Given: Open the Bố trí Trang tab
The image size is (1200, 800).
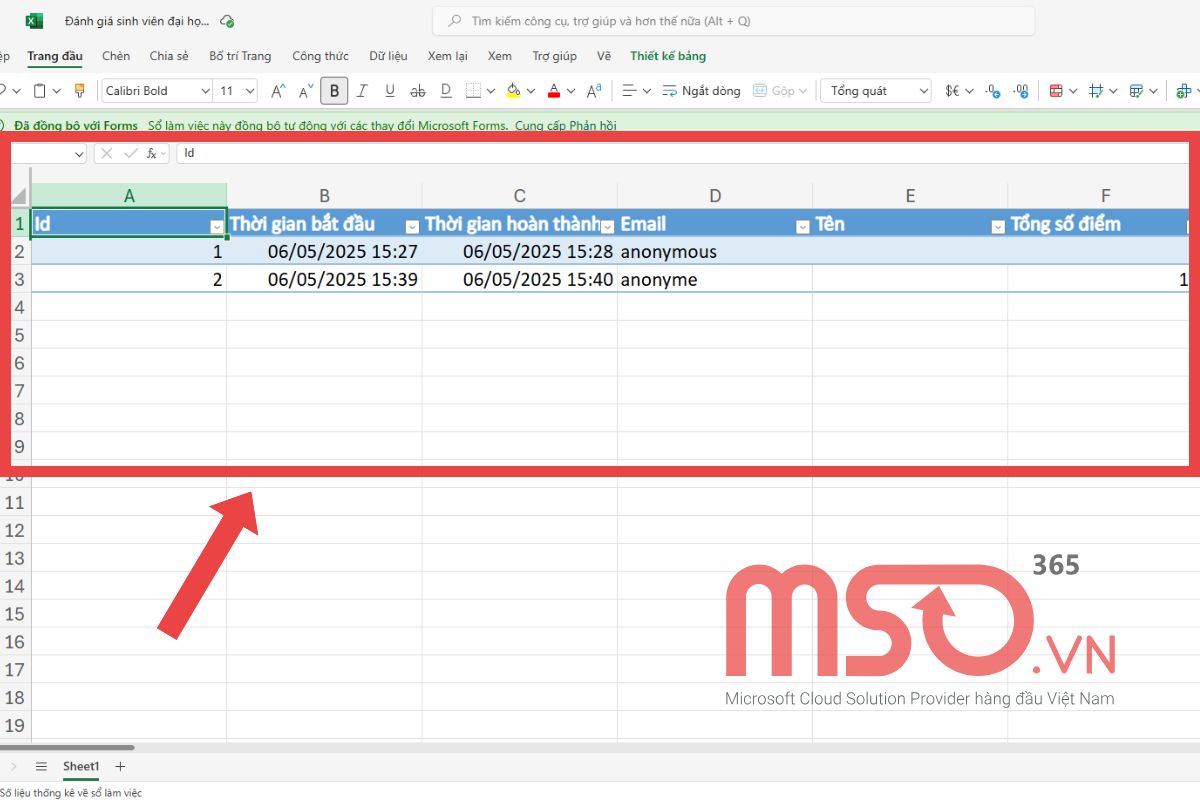Looking at the screenshot, I should pos(240,57).
